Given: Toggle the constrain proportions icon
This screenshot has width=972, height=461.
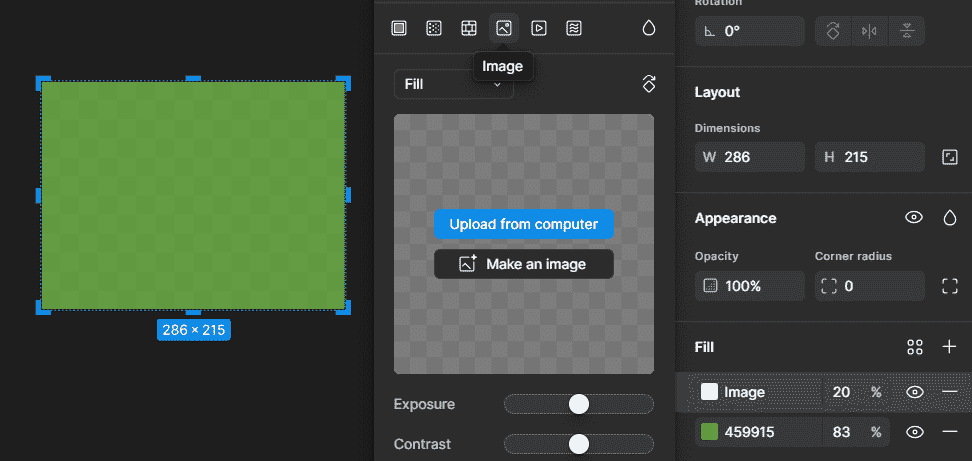Looking at the screenshot, I should [x=950, y=157].
